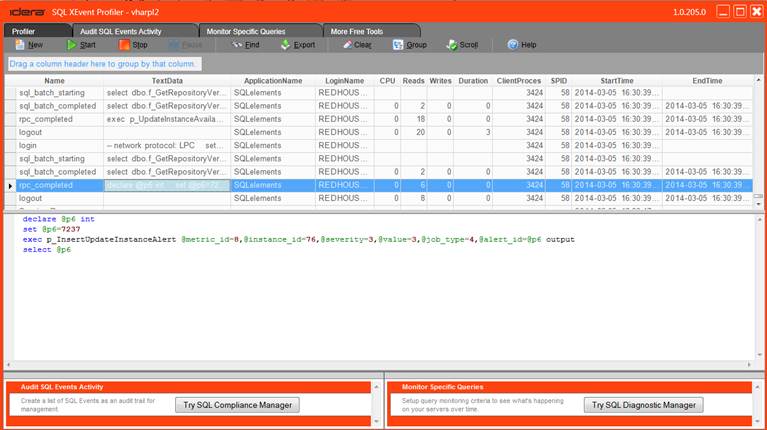The width and height of the screenshot is (767, 430).
Task: Stop the trace with the Stop icon
Action: (124, 45)
